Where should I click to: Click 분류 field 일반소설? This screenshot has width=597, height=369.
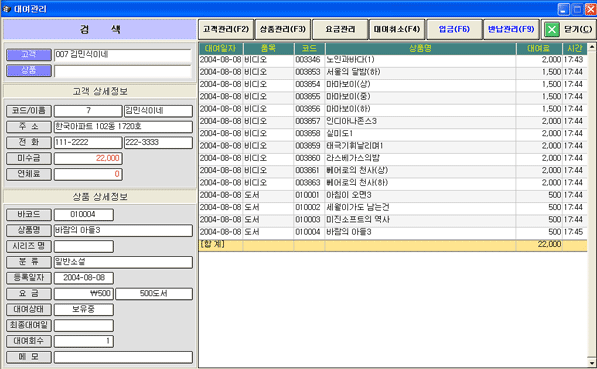pyautogui.click(x=123, y=262)
